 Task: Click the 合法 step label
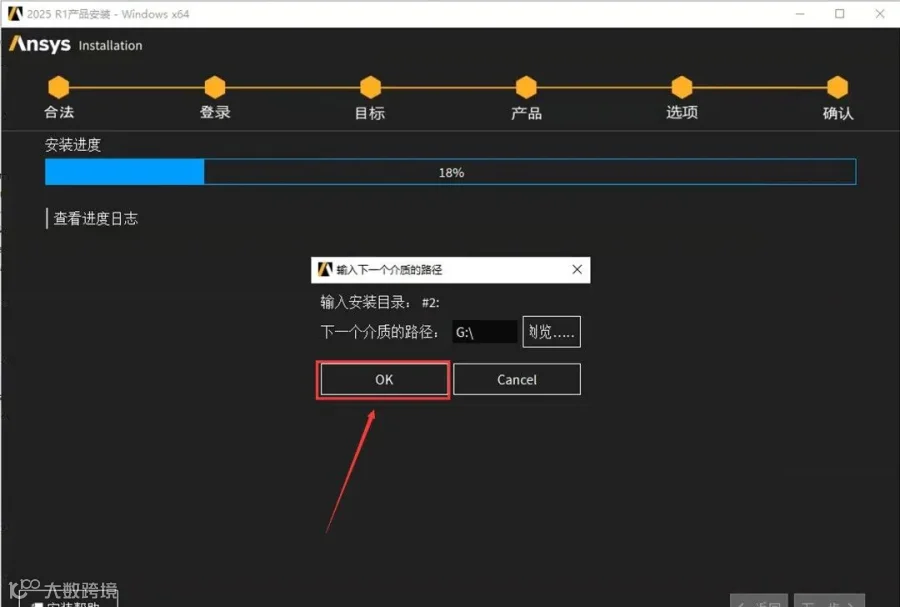click(59, 112)
